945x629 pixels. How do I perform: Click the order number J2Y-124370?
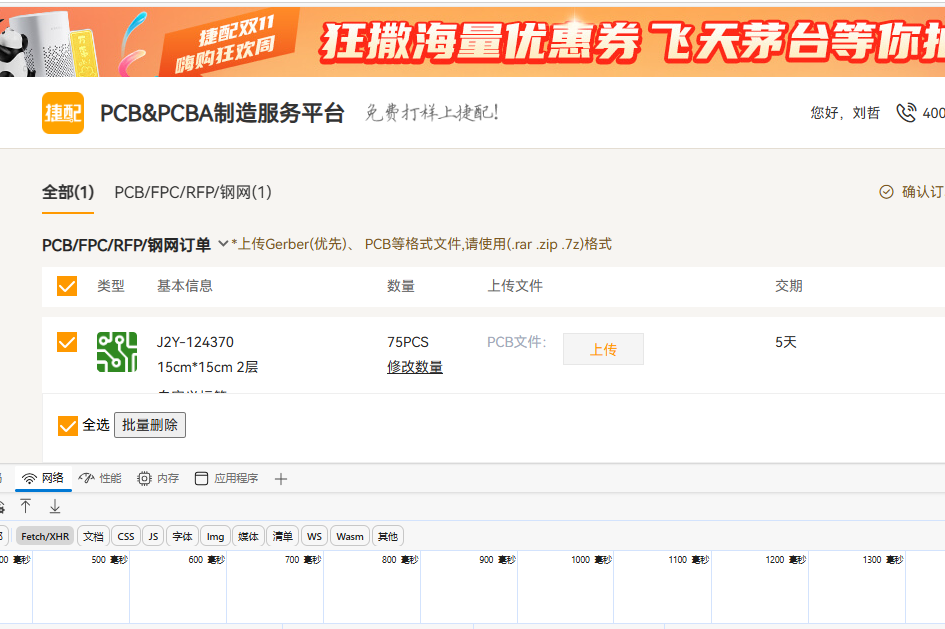click(x=195, y=342)
